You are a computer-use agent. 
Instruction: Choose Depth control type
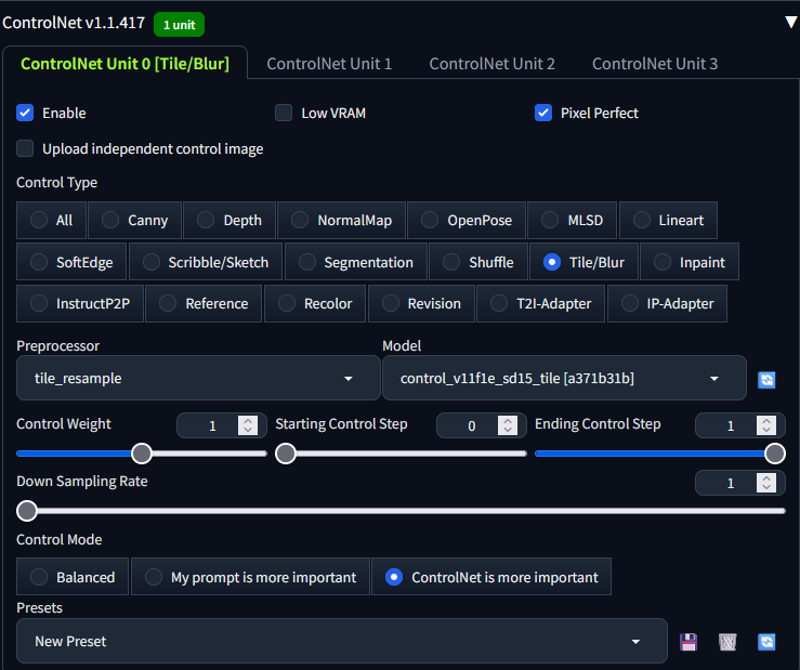tap(230, 220)
